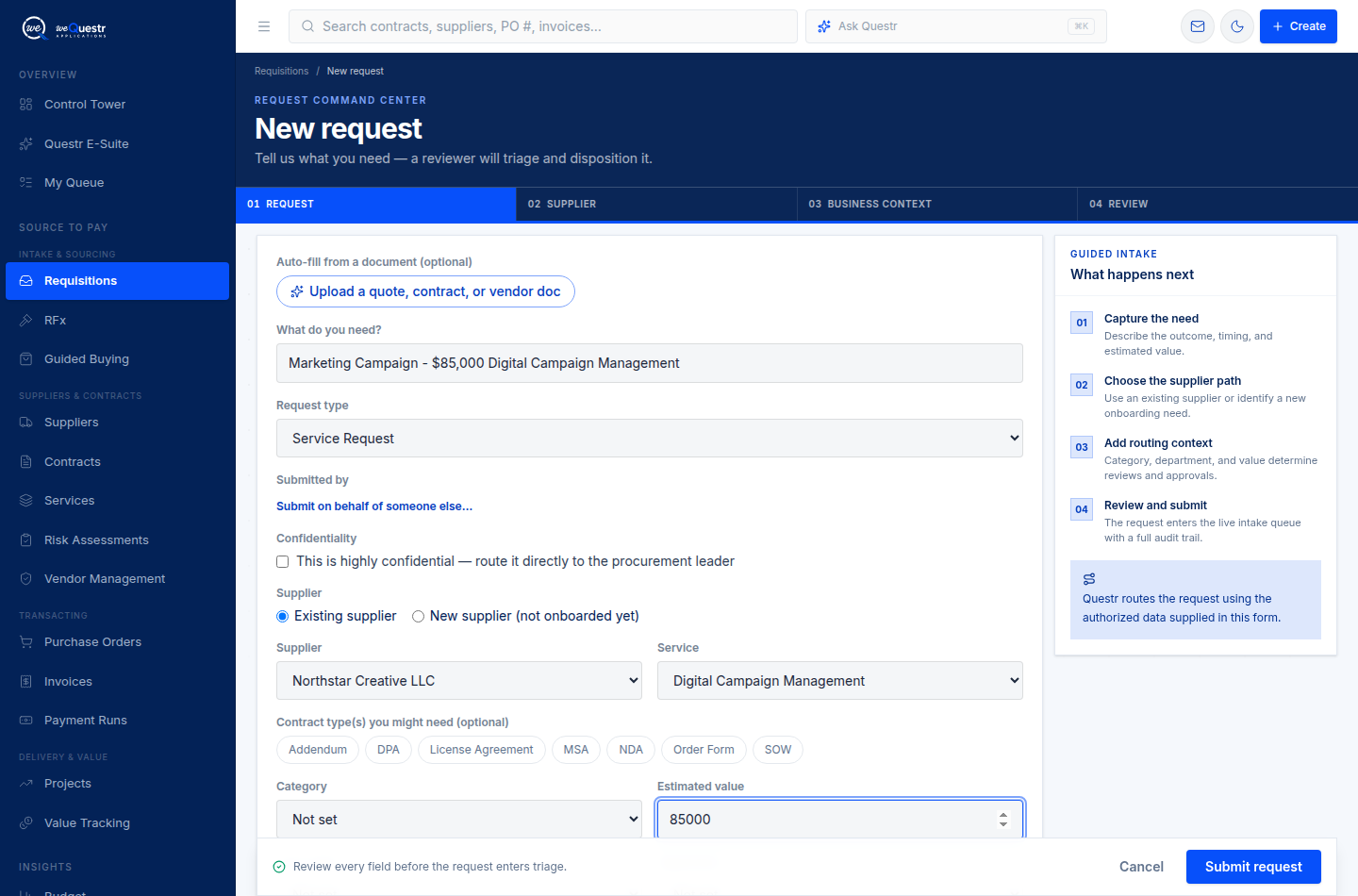The image size is (1358, 896).
Task: Open Projects in sidebar
Action: tap(117, 784)
